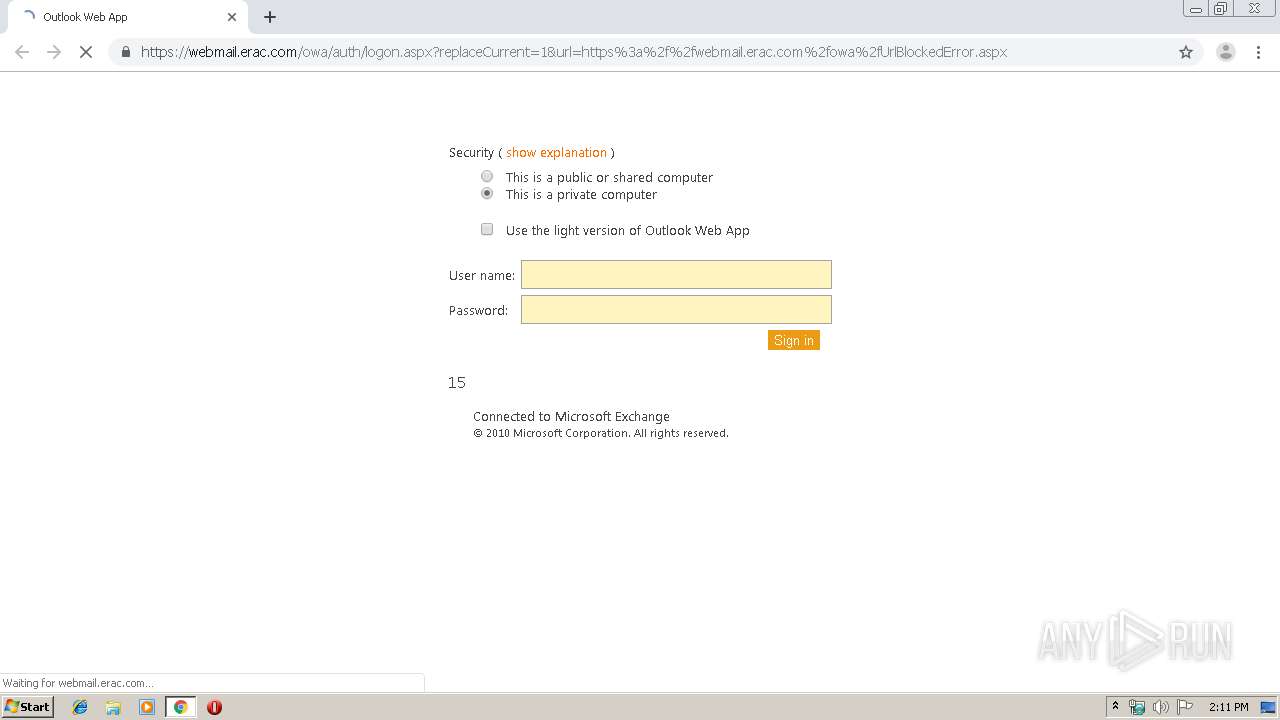Bookmark this page with the star icon
The image size is (1280, 720).
[x=1186, y=52]
